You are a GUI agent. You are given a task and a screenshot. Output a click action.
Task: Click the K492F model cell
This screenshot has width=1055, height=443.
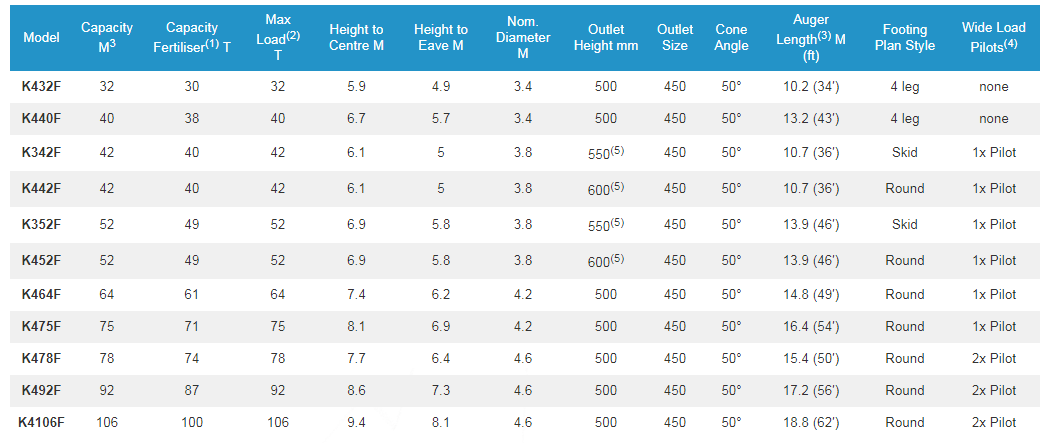tap(41, 390)
